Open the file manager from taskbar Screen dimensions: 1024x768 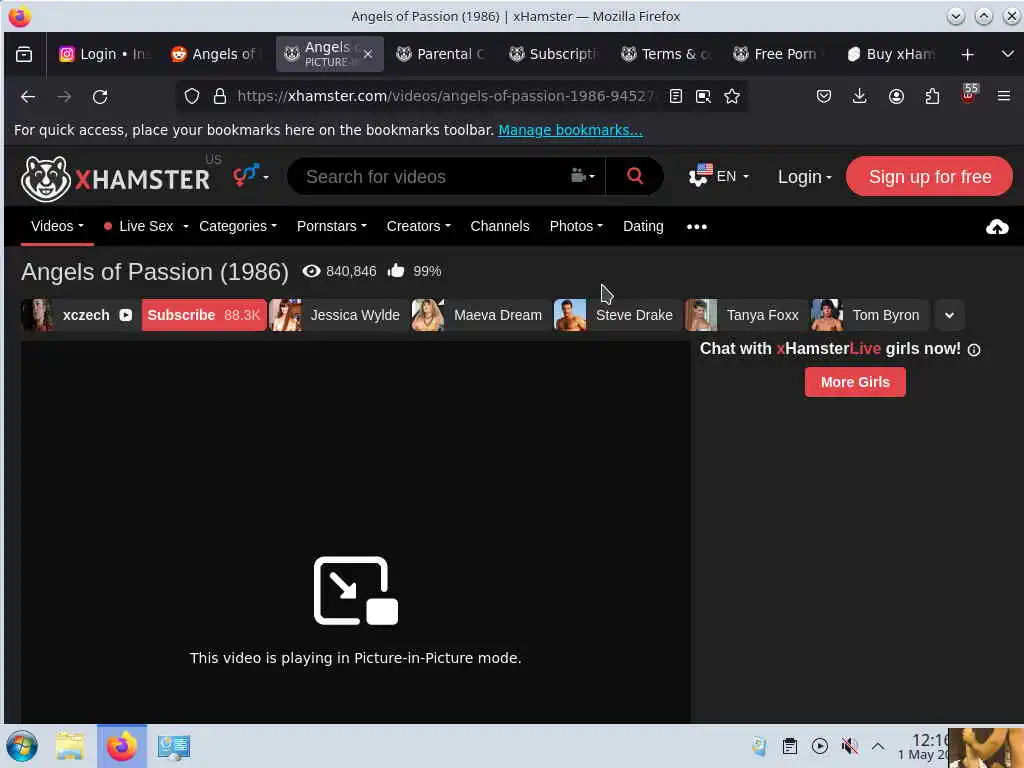[x=69, y=746]
